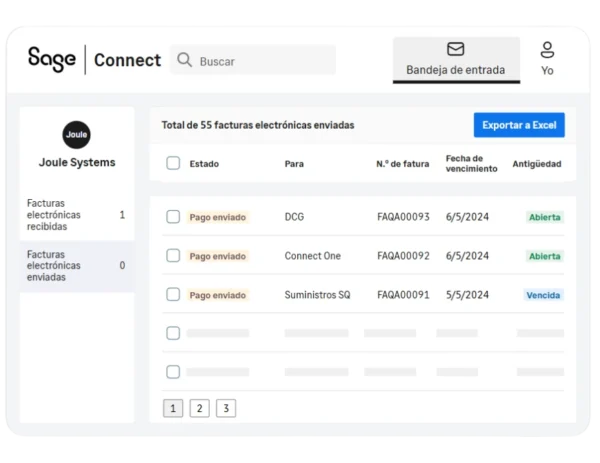Focus the Buscar search field
The width and height of the screenshot is (600, 463).
pos(260,60)
